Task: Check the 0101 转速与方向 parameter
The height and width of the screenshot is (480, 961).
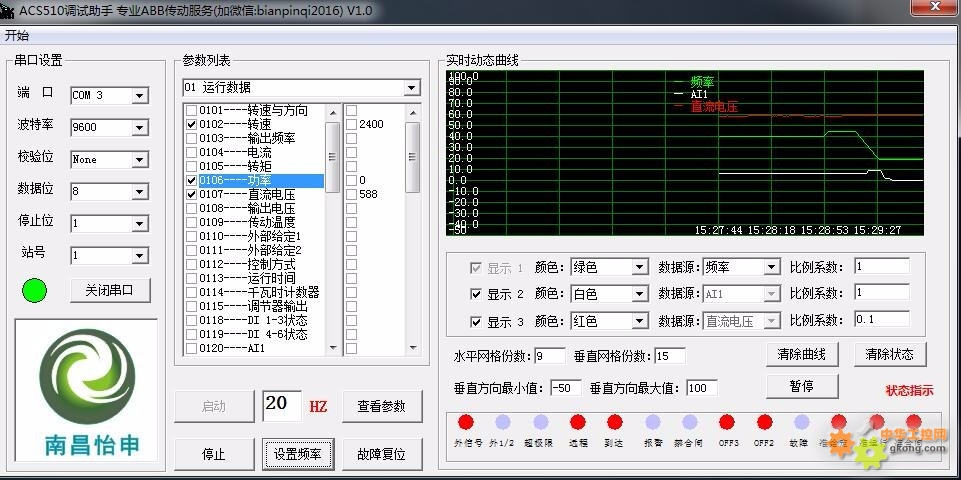Action: [191, 111]
